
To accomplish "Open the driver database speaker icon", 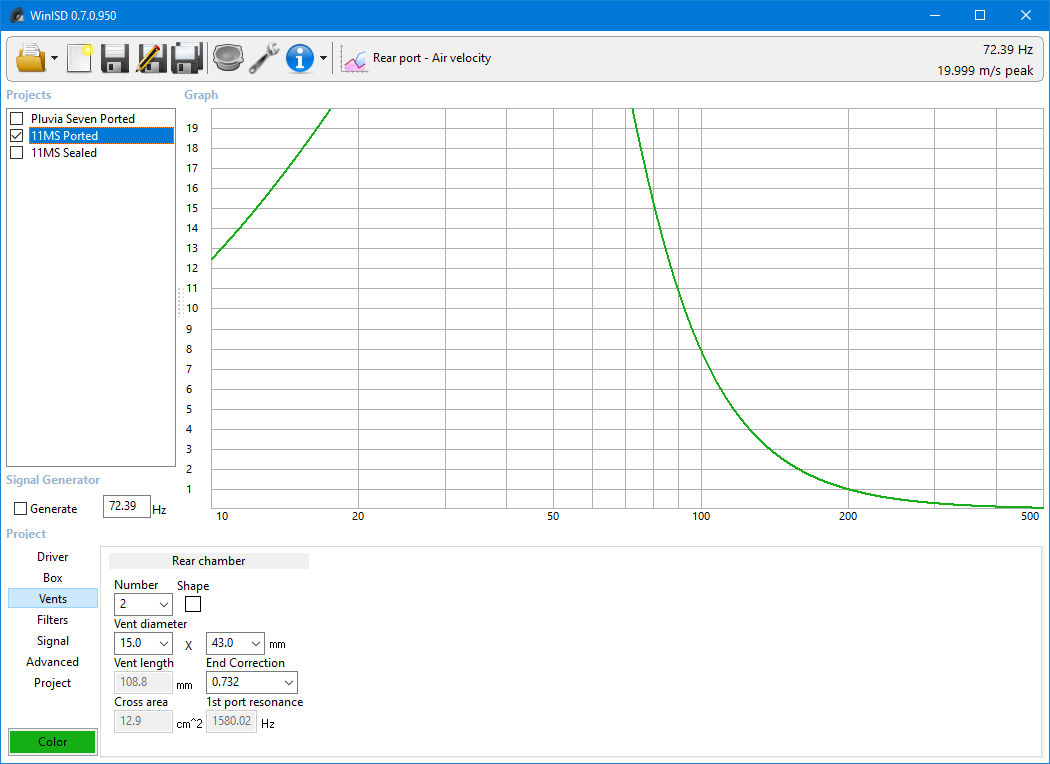I will pyautogui.click(x=228, y=58).
